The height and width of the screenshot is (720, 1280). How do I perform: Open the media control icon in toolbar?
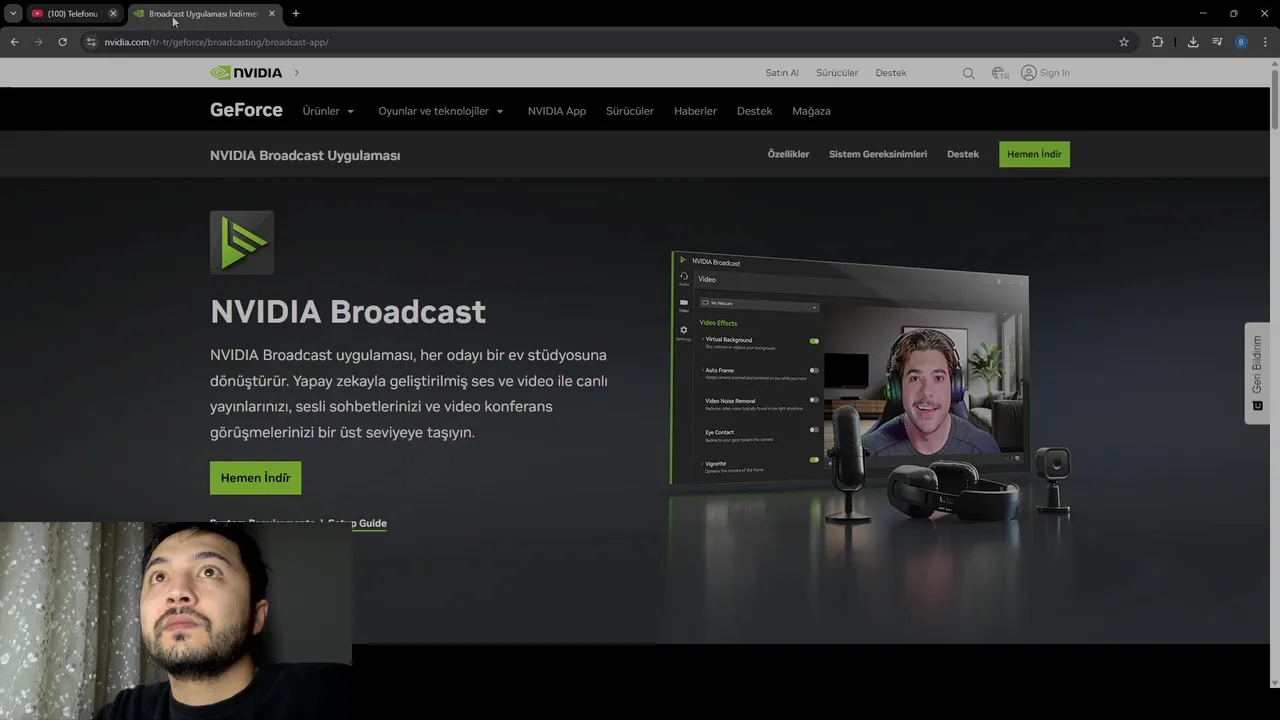pos(1217,42)
